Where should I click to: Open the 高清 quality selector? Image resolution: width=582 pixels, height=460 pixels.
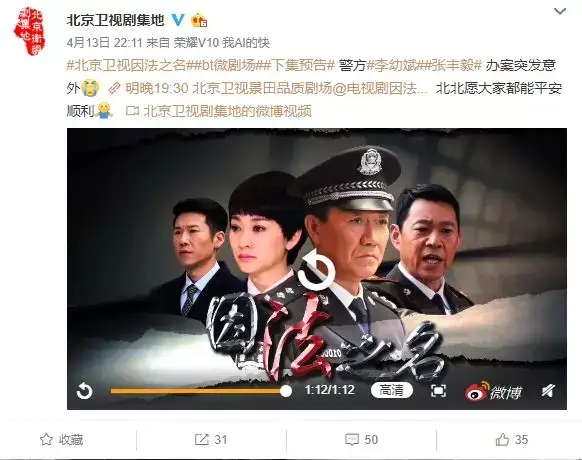392,390
